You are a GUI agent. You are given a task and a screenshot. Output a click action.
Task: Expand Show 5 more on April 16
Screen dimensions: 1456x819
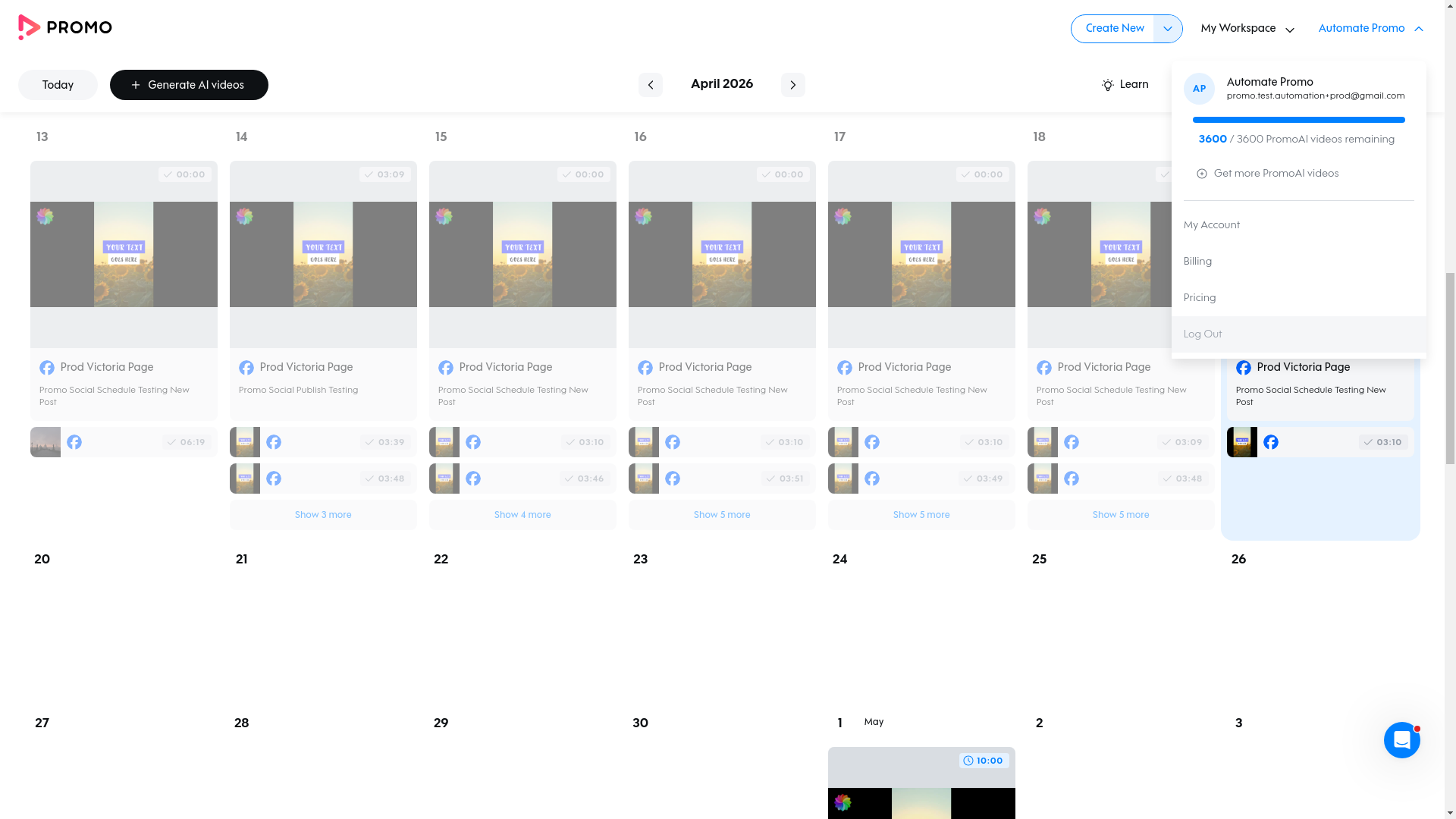pyautogui.click(x=721, y=514)
